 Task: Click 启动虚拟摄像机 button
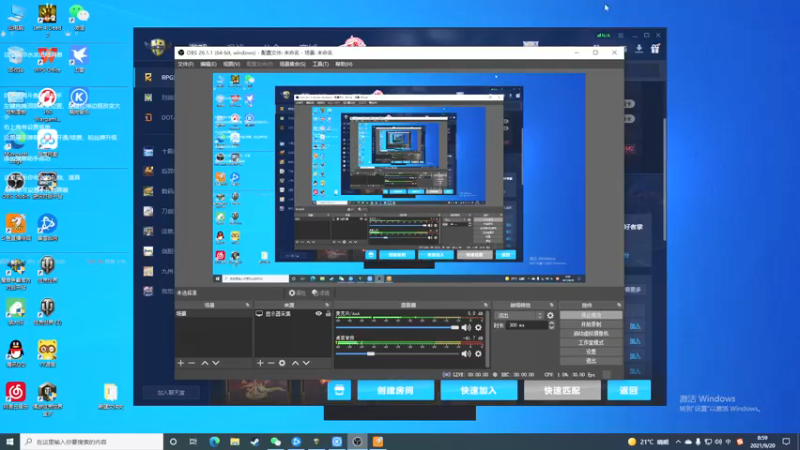point(591,334)
